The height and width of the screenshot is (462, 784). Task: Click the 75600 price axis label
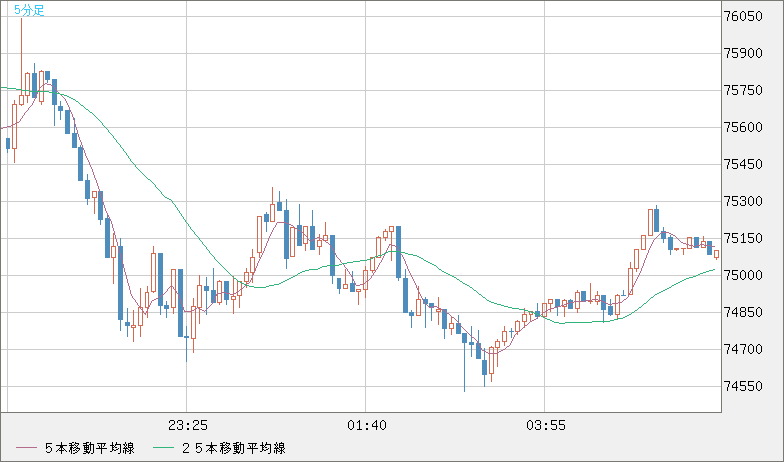click(743, 128)
